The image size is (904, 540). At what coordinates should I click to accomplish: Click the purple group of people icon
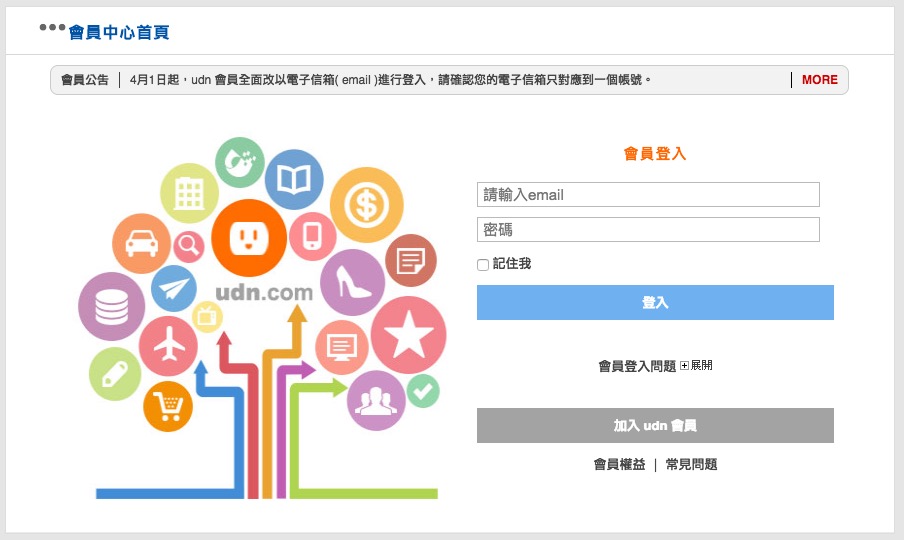[x=376, y=401]
